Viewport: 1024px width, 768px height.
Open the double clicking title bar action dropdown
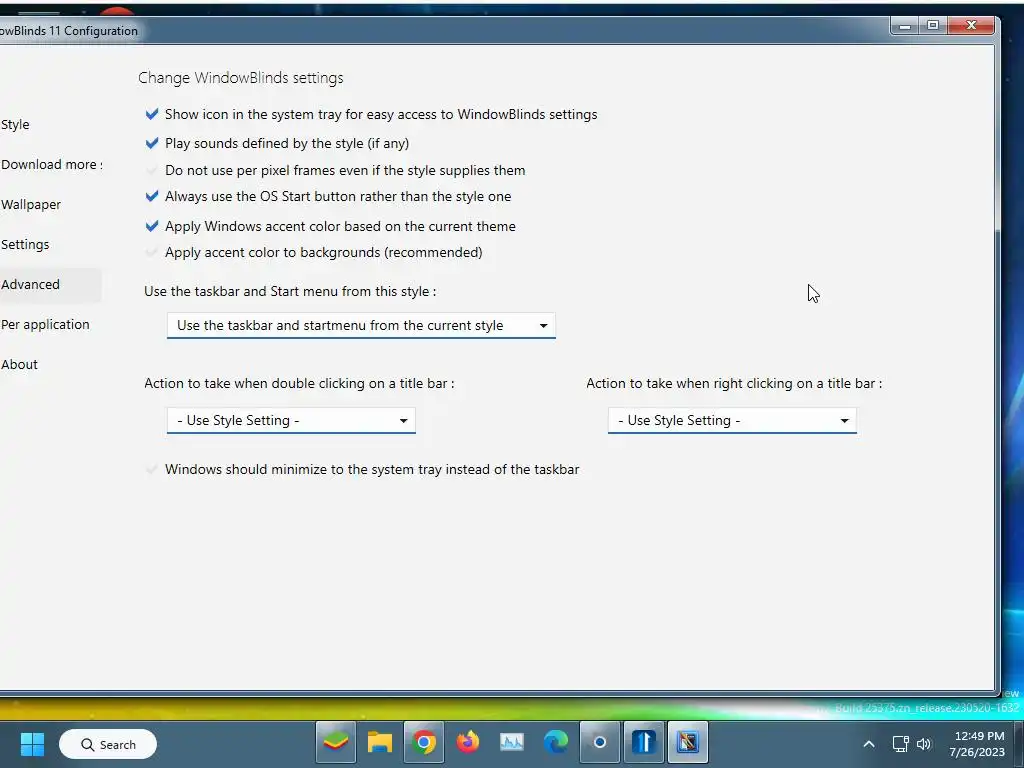coord(291,421)
